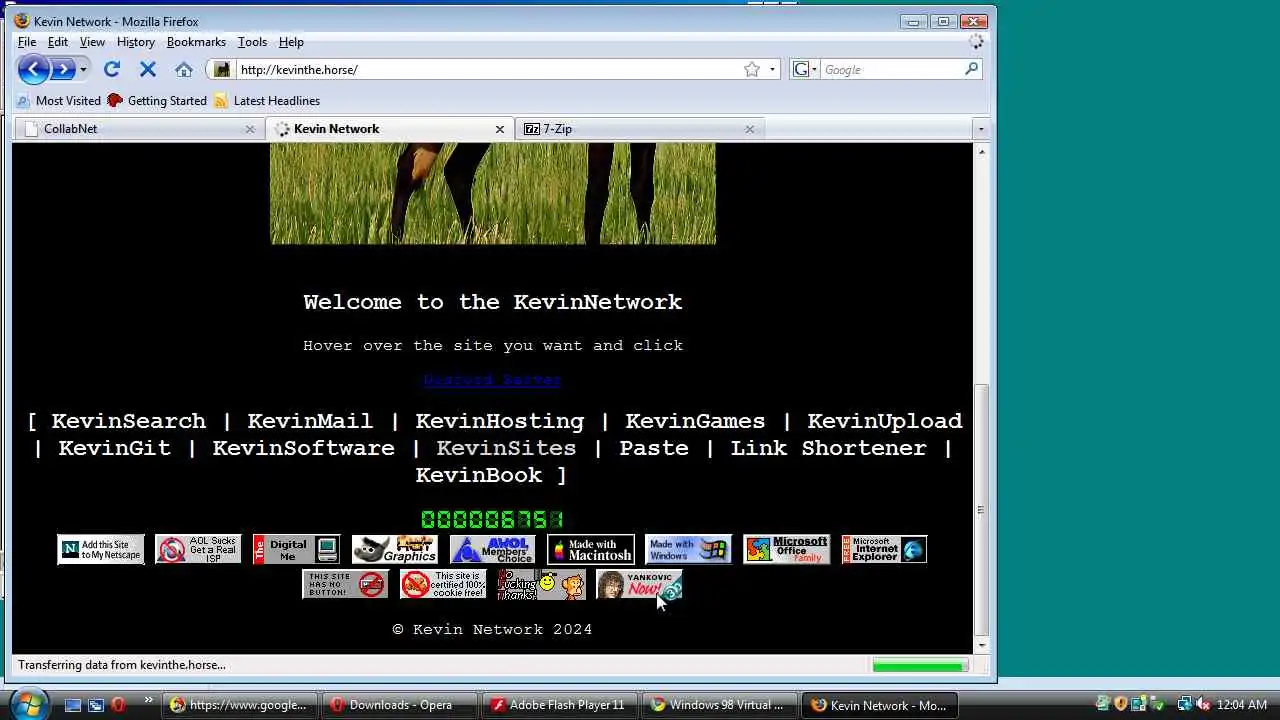The height and width of the screenshot is (720, 1280).
Task: Click the Paste link
Action: tap(654, 448)
